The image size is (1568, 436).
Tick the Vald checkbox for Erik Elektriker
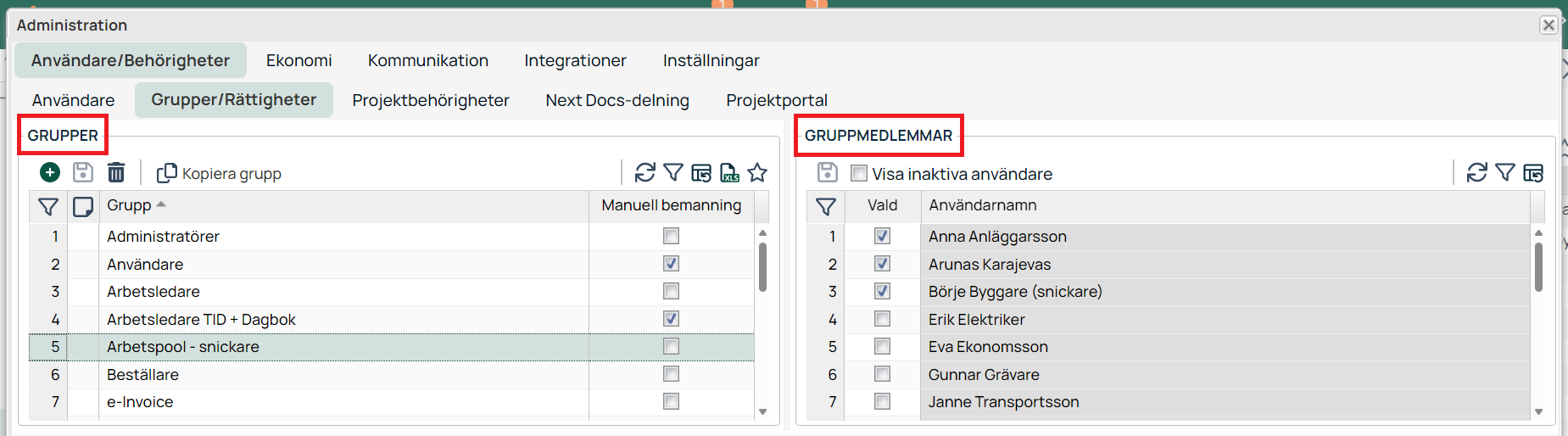(882, 320)
